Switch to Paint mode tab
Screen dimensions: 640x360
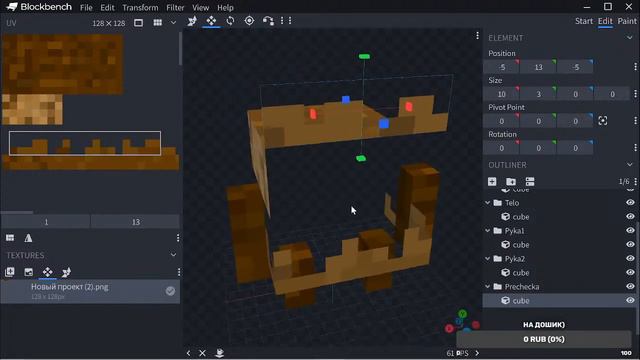coord(627,21)
